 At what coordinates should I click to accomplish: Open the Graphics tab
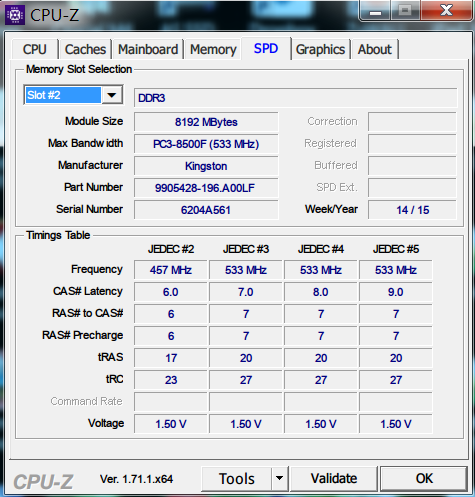pos(320,50)
